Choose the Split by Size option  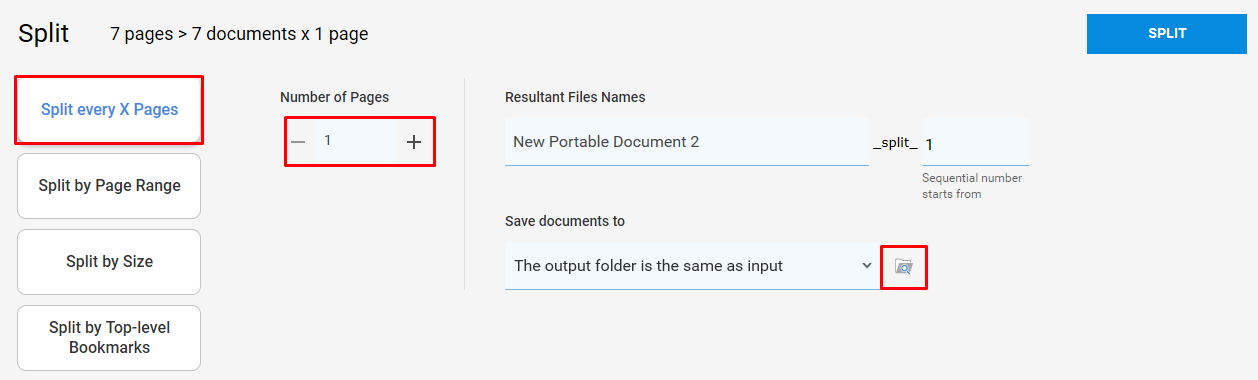coord(109,262)
